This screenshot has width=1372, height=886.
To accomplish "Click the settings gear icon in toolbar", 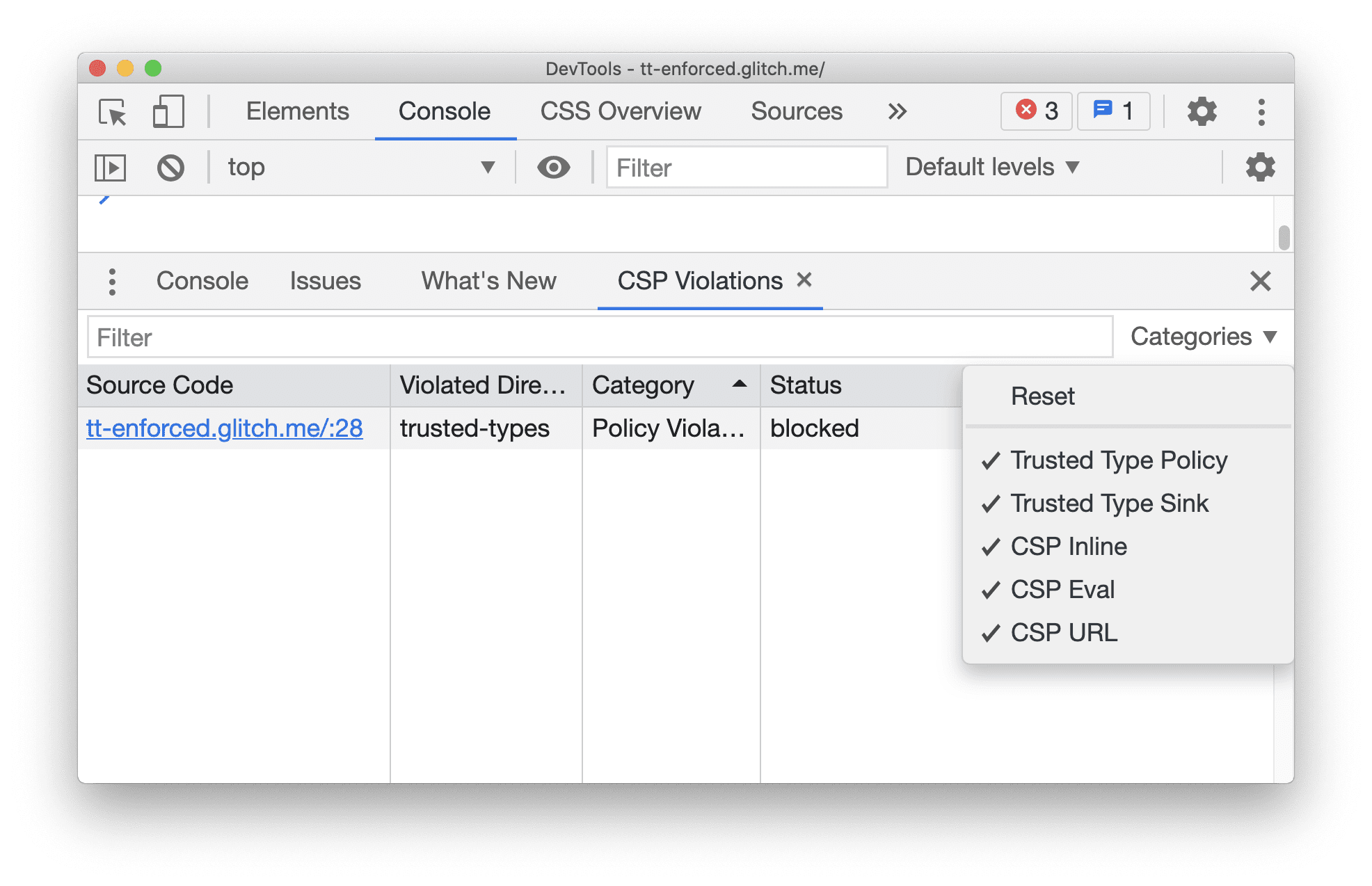I will 1200,111.
